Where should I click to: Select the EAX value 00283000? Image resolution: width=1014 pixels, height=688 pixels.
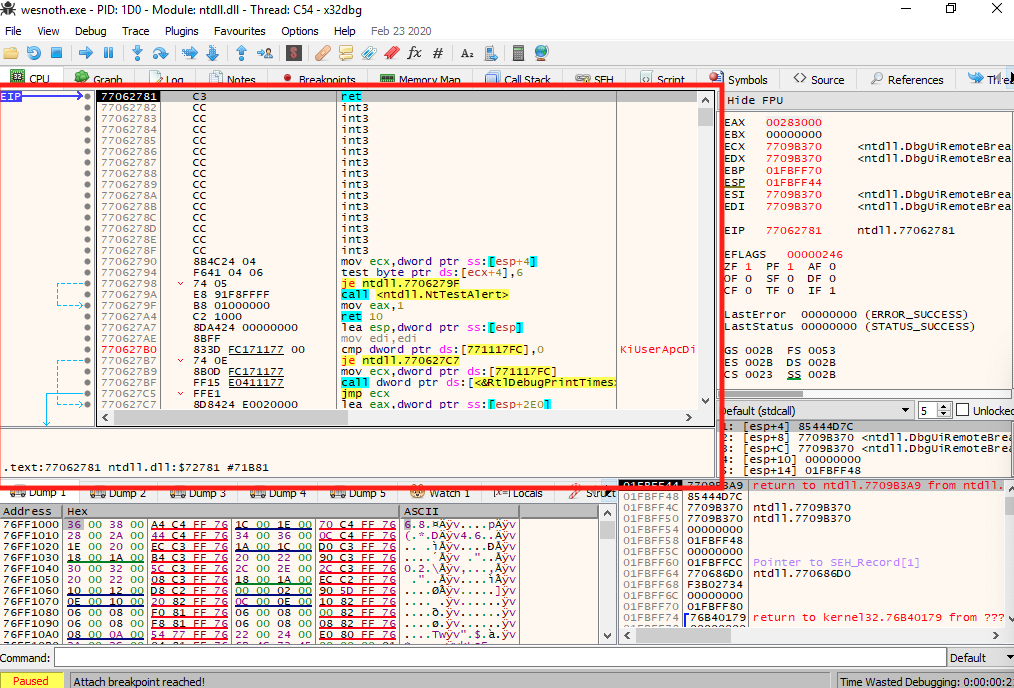[x=793, y=122]
